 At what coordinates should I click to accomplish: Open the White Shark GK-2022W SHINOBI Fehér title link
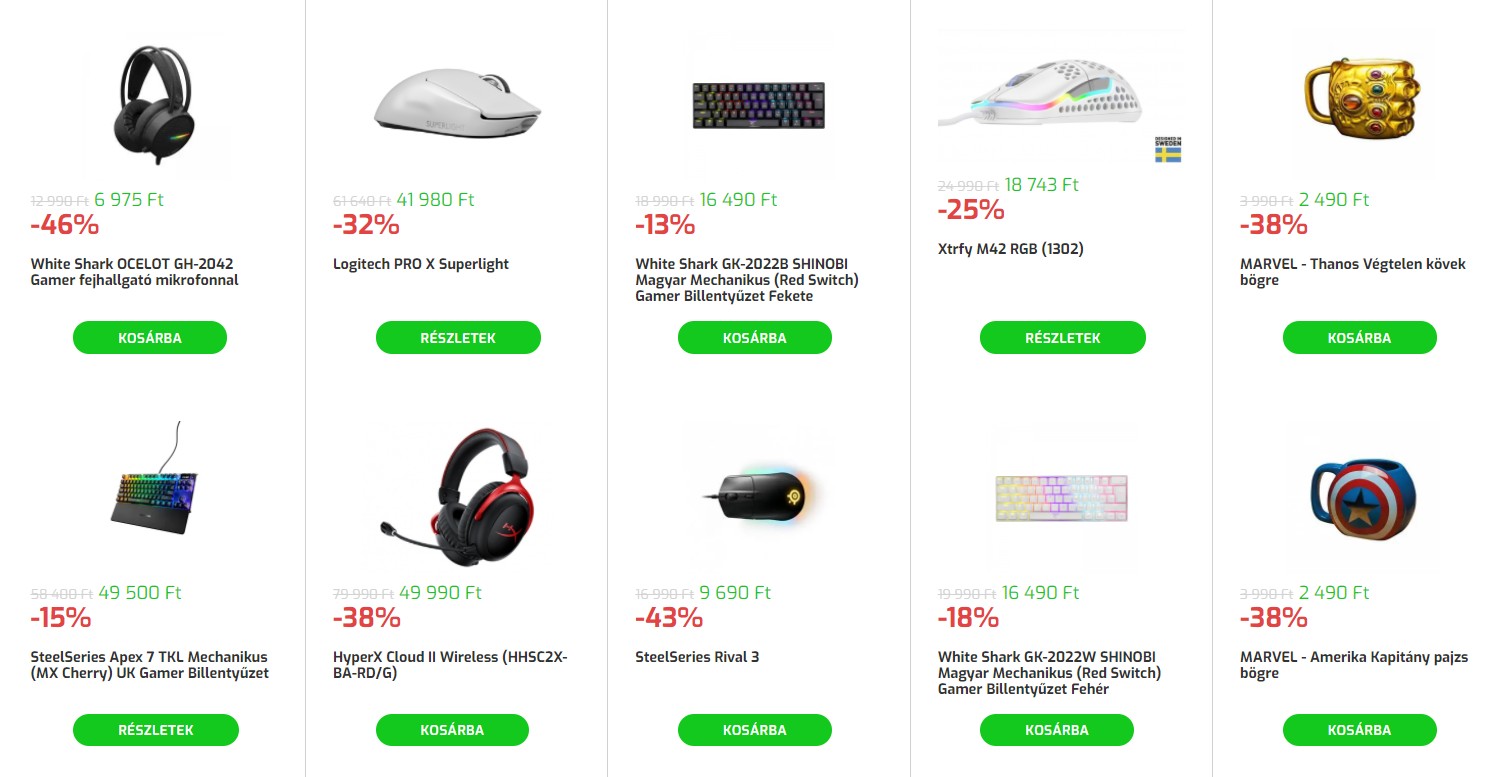pos(1049,673)
